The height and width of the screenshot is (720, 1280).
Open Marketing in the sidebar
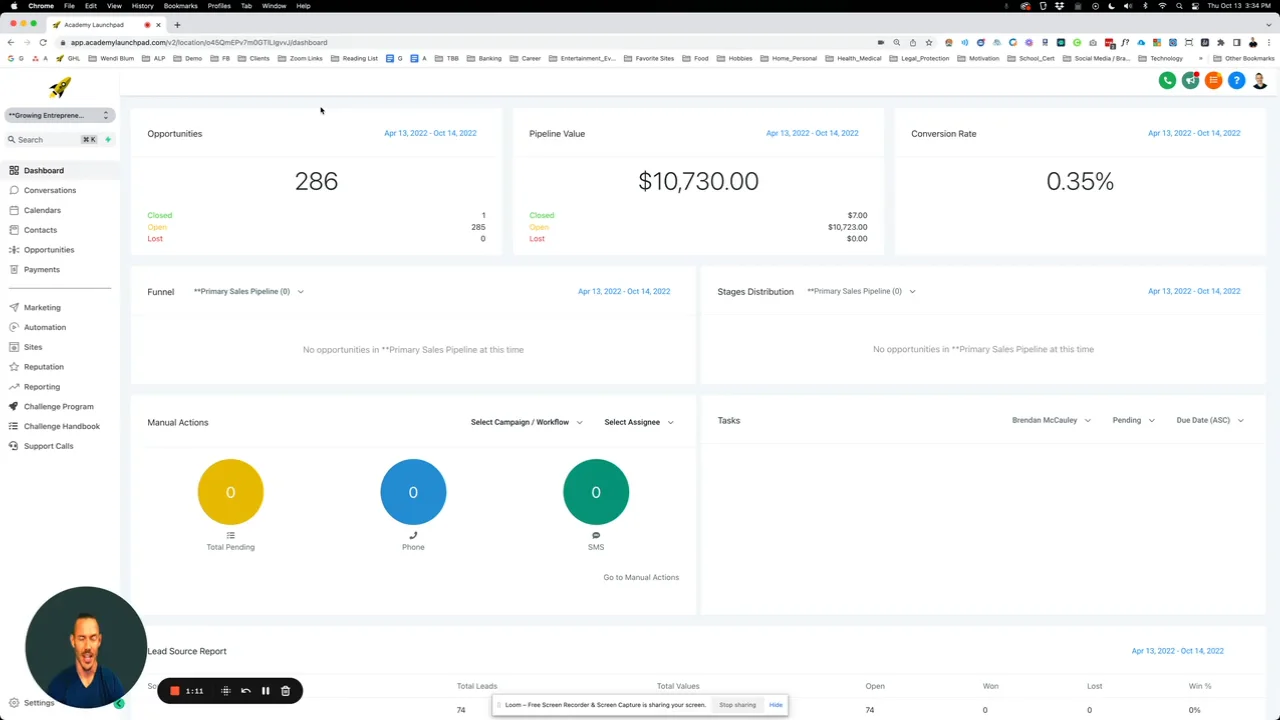click(42, 308)
